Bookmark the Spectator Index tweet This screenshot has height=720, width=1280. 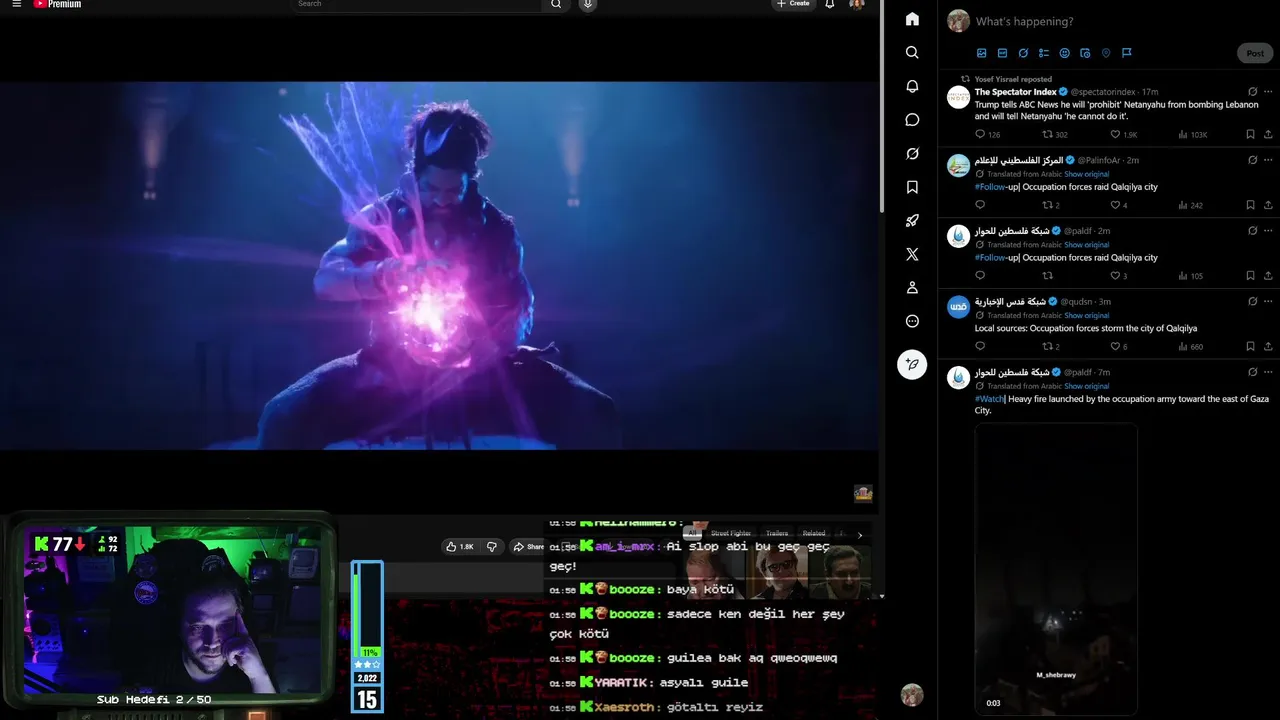point(1250,134)
